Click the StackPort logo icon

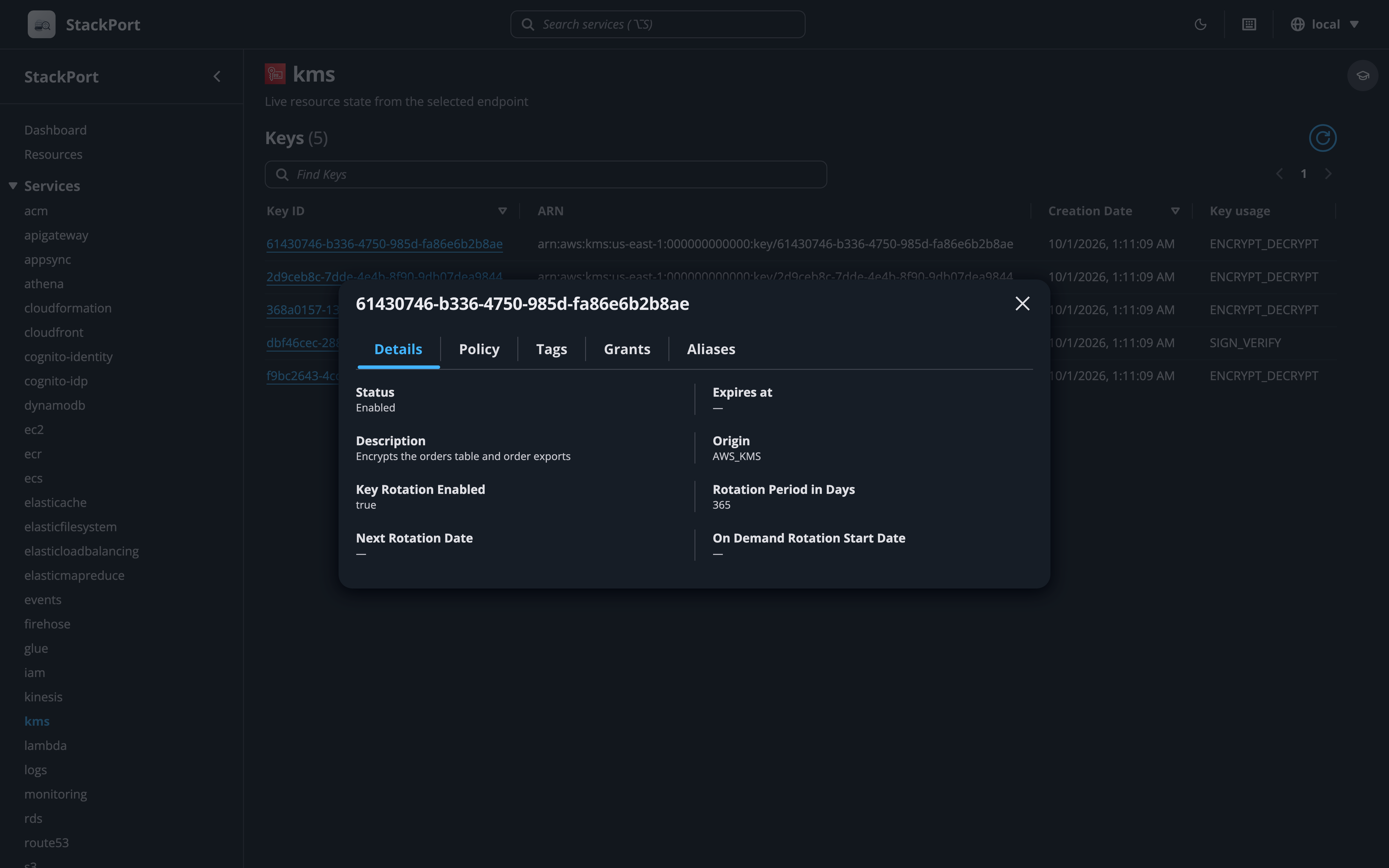41,24
